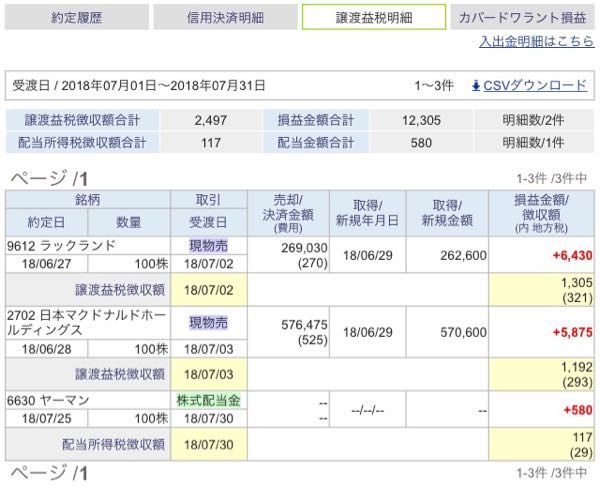The width and height of the screenshot is (600, 487).
Task: Click the yellow 18/07/02 settlement date
Action: click(x=209, y=290)
